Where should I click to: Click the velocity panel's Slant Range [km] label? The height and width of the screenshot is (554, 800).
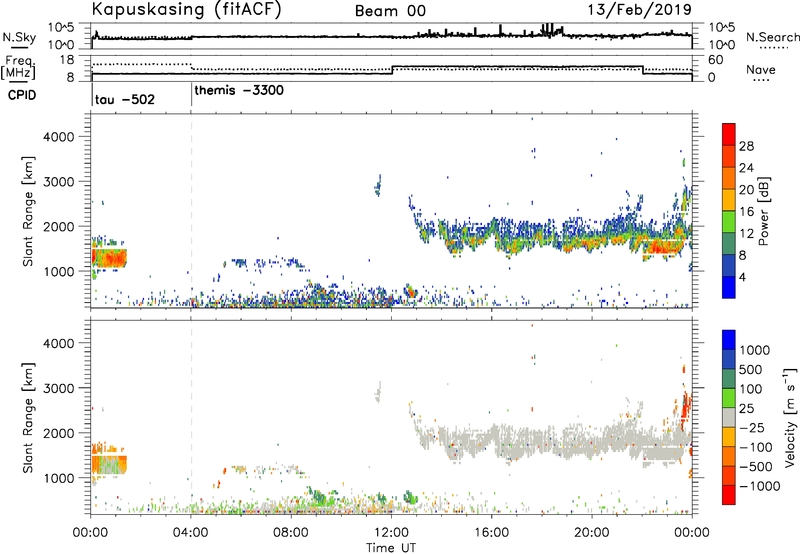28,418
